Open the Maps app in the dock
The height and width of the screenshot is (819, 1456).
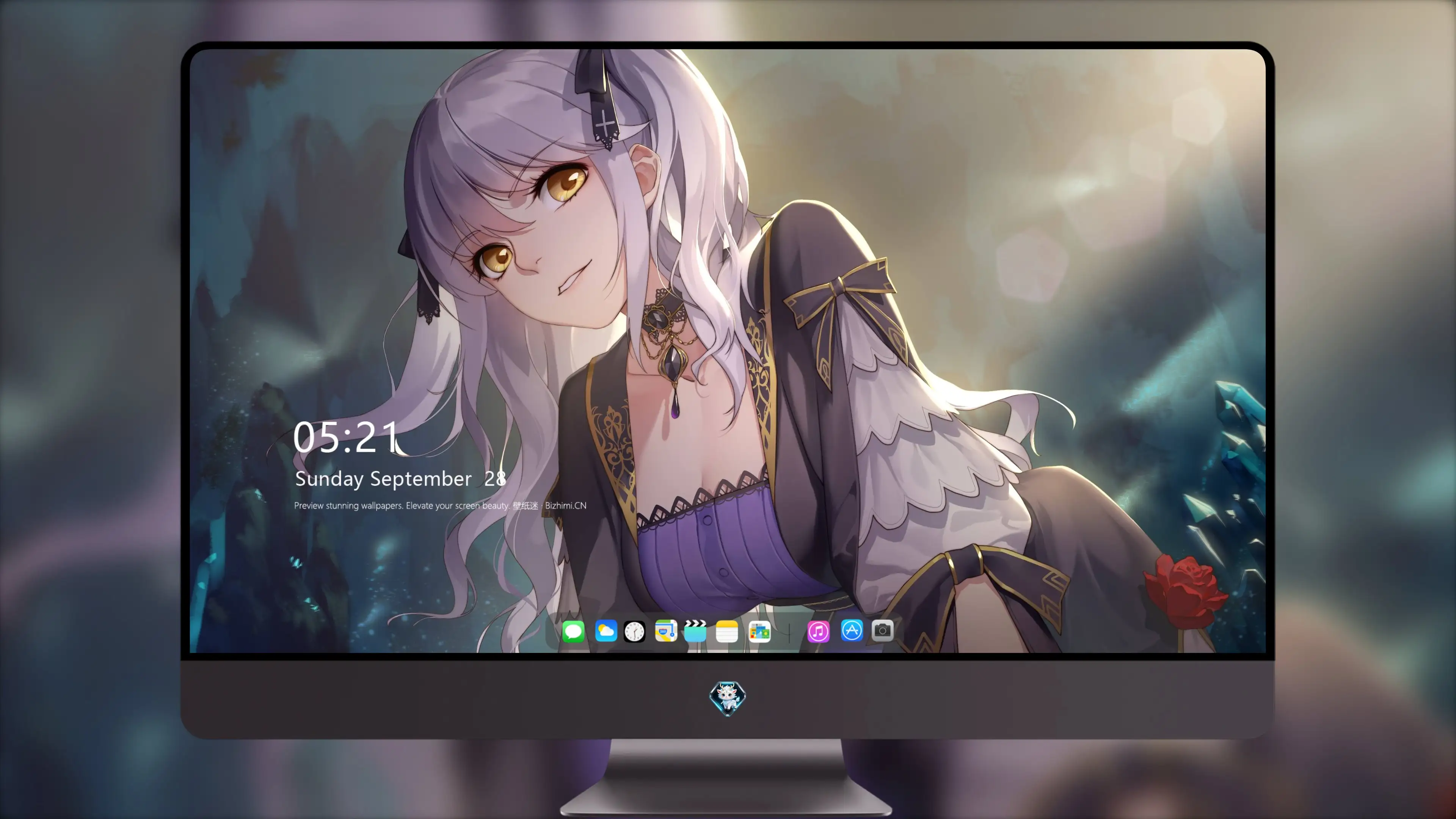pos(666,631)
